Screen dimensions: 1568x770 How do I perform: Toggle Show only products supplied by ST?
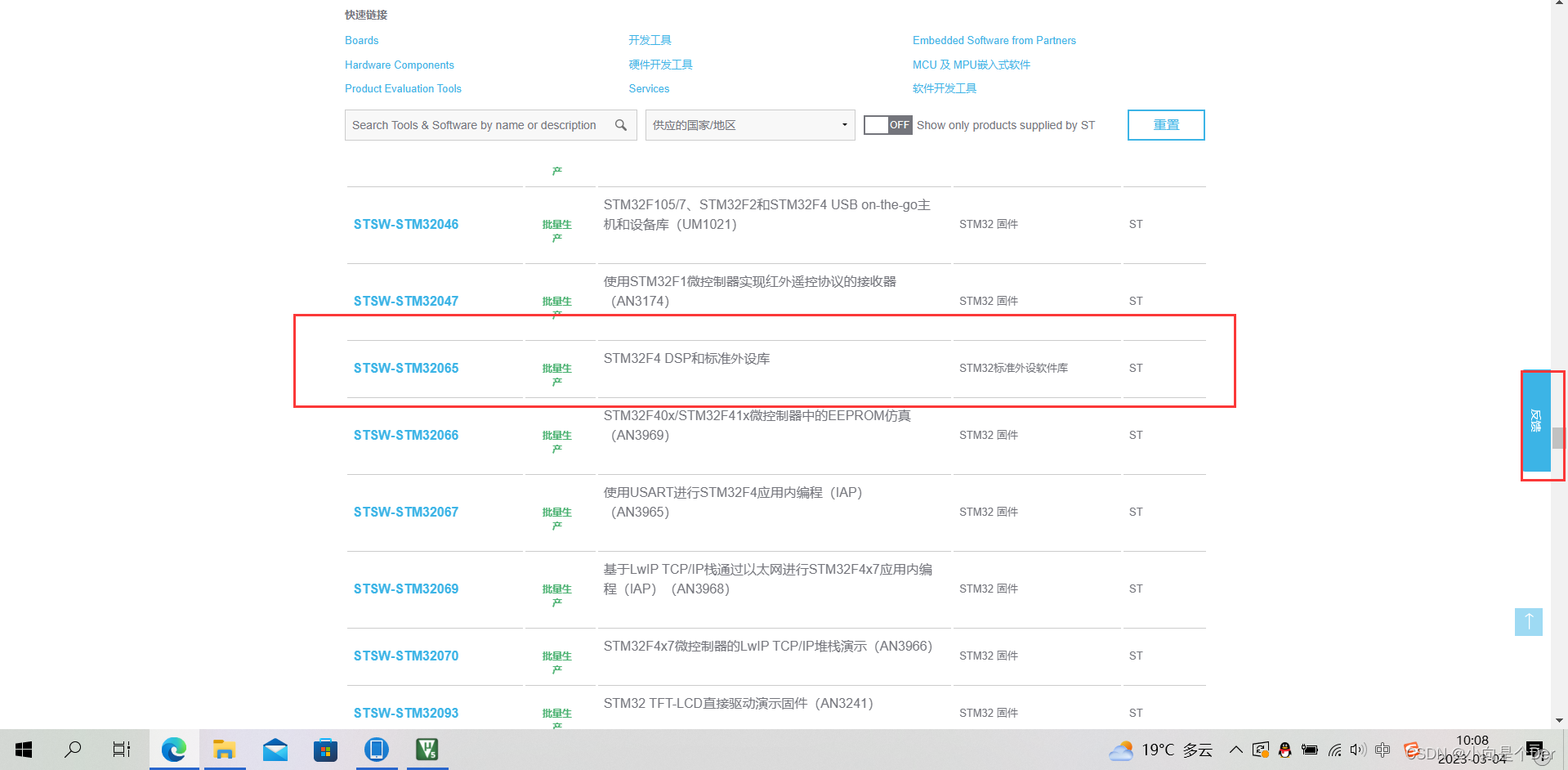(887, 125)
